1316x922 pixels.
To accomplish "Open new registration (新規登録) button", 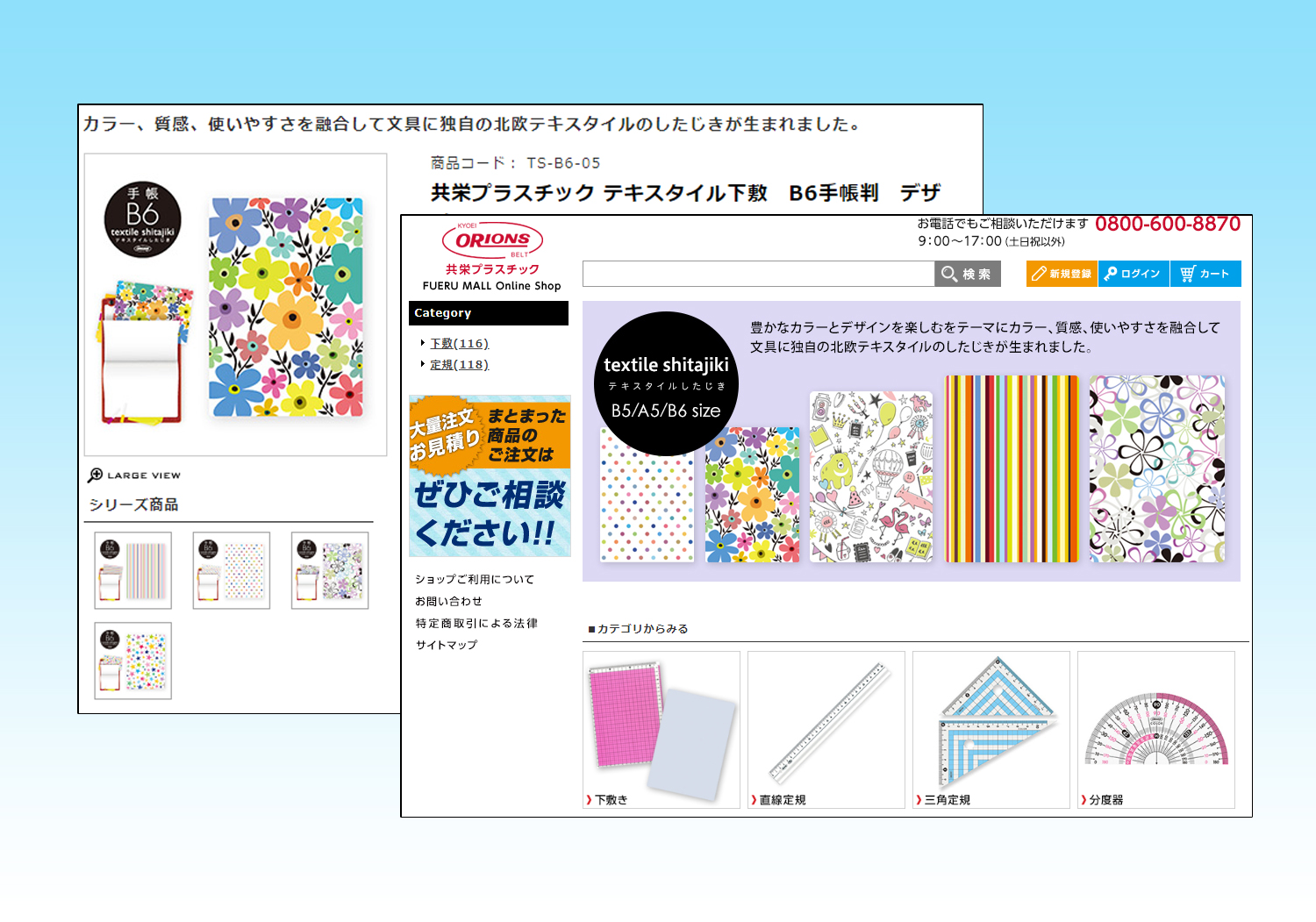I will click(x=1062, y=274).
